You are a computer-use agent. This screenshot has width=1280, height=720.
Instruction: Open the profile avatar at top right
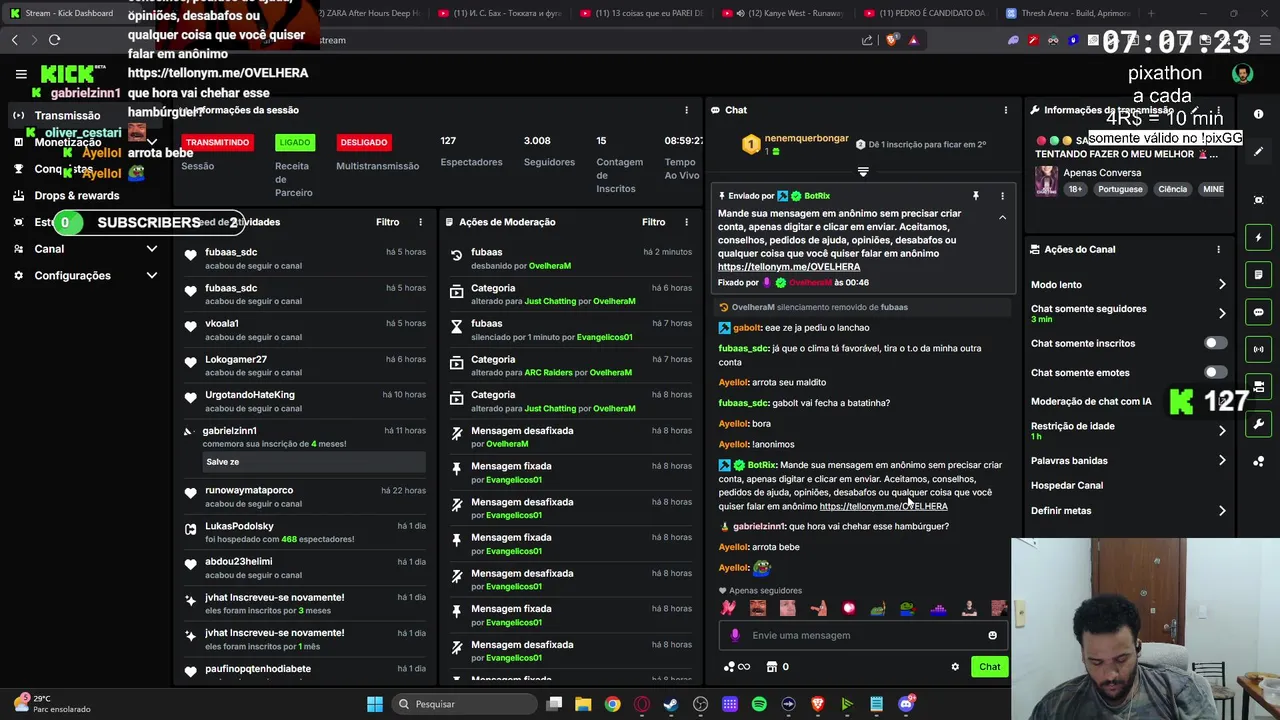pyautogui.click(x=1242, y=74)
